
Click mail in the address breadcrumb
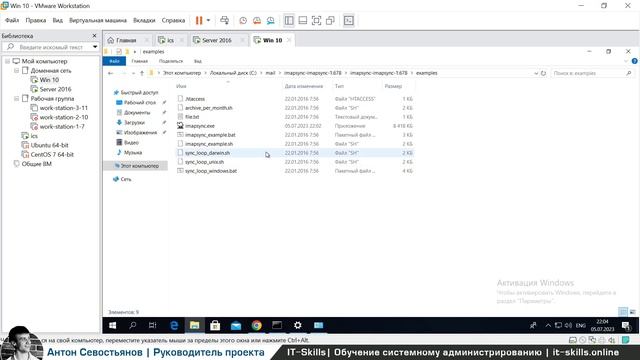pyautogui.click(x=270, y=73)
